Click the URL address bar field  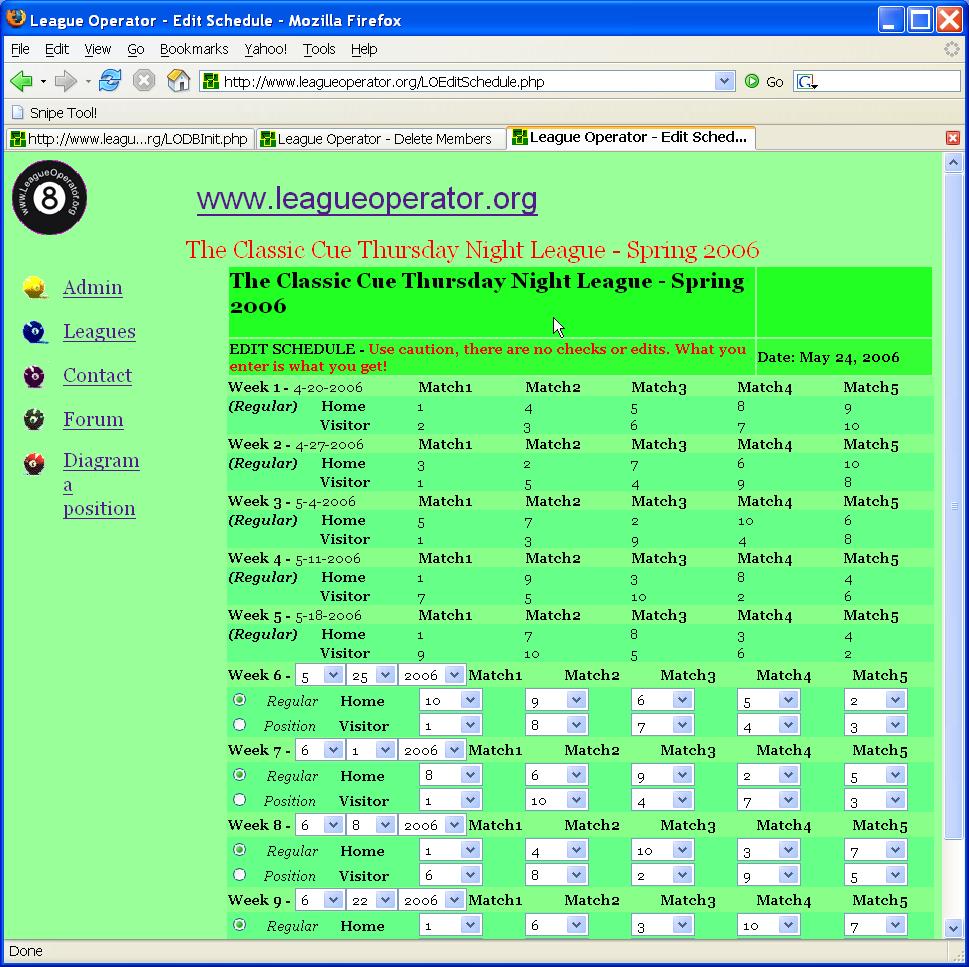pyautogui.click(x=460, y=82)
